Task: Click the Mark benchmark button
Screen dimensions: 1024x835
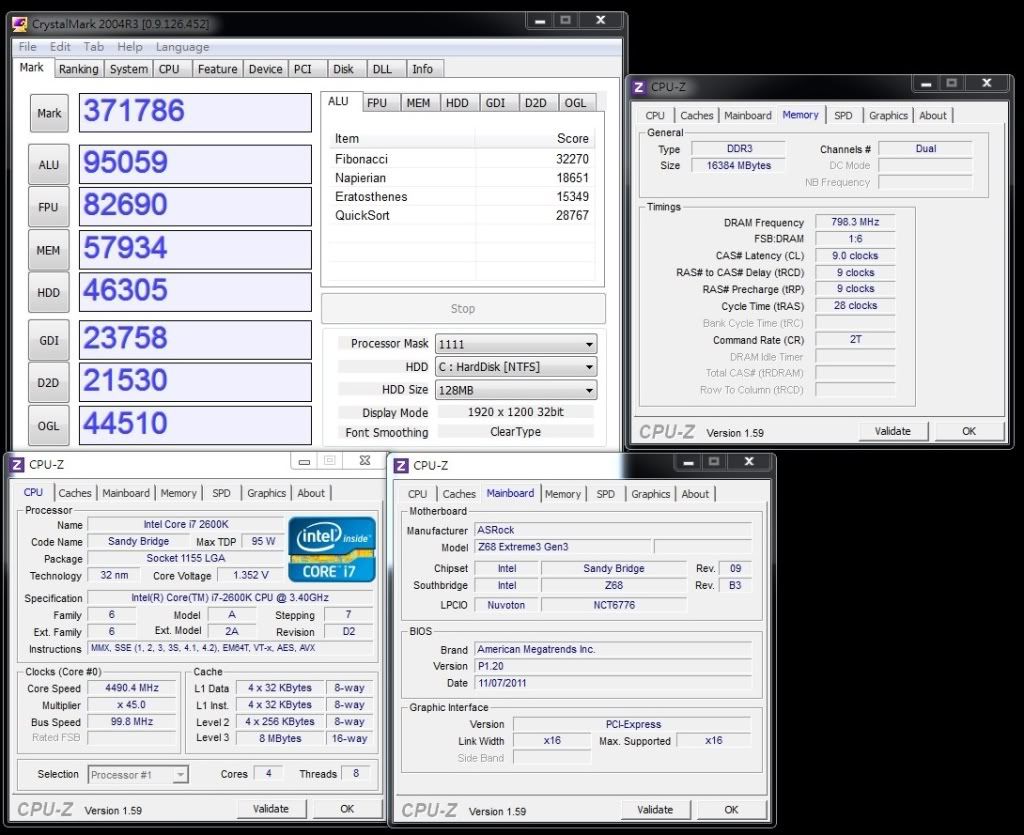Action: click(49, 114)
